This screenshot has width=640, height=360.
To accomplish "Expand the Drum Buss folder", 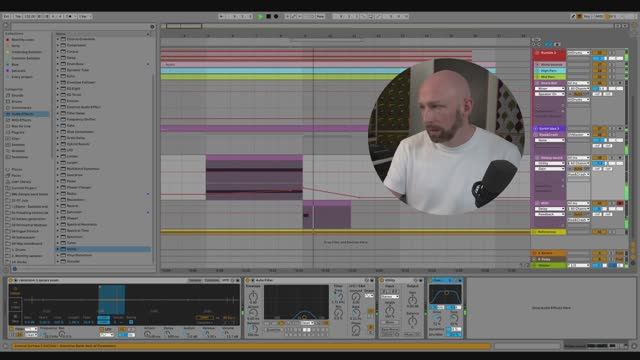I will pos(58,64).
